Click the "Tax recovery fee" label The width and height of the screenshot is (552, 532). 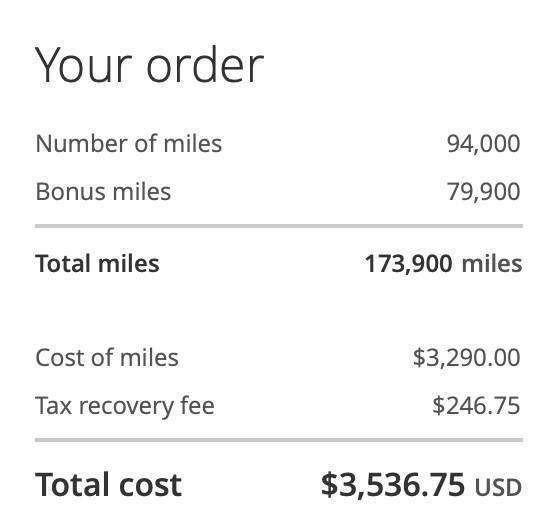click(125, 406)
